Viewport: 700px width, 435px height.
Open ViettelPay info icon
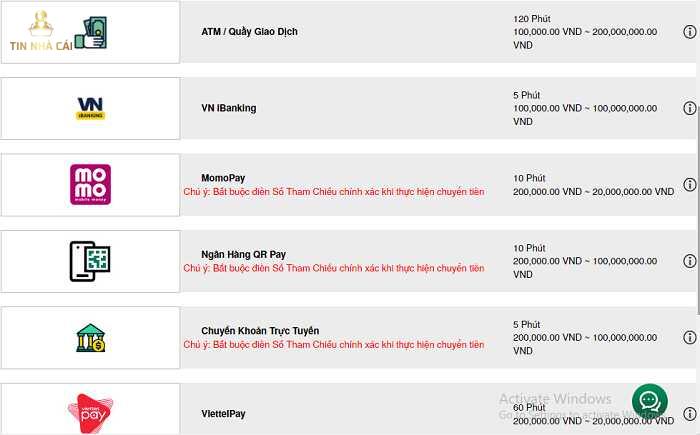point(689,414)
